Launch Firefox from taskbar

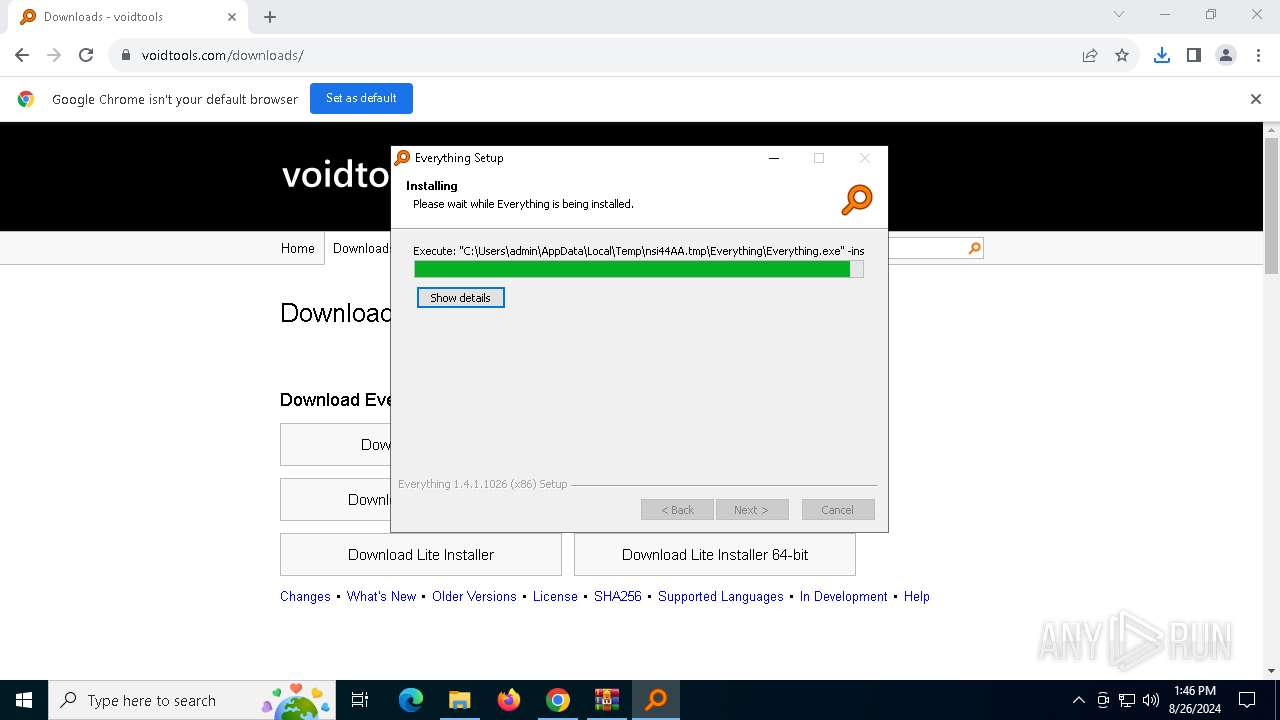[509, 700]
